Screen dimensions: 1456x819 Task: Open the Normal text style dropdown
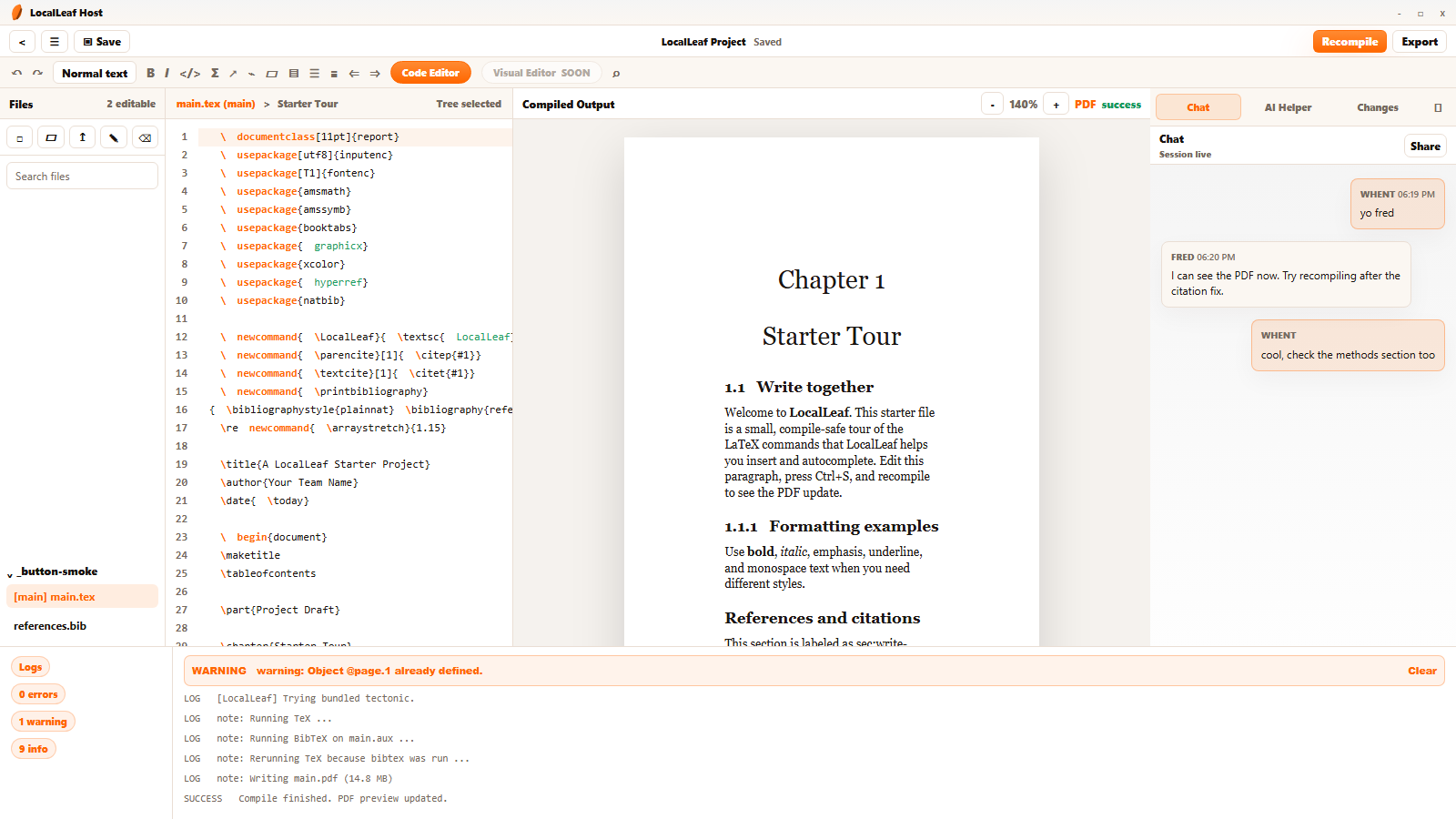(95, 73)
